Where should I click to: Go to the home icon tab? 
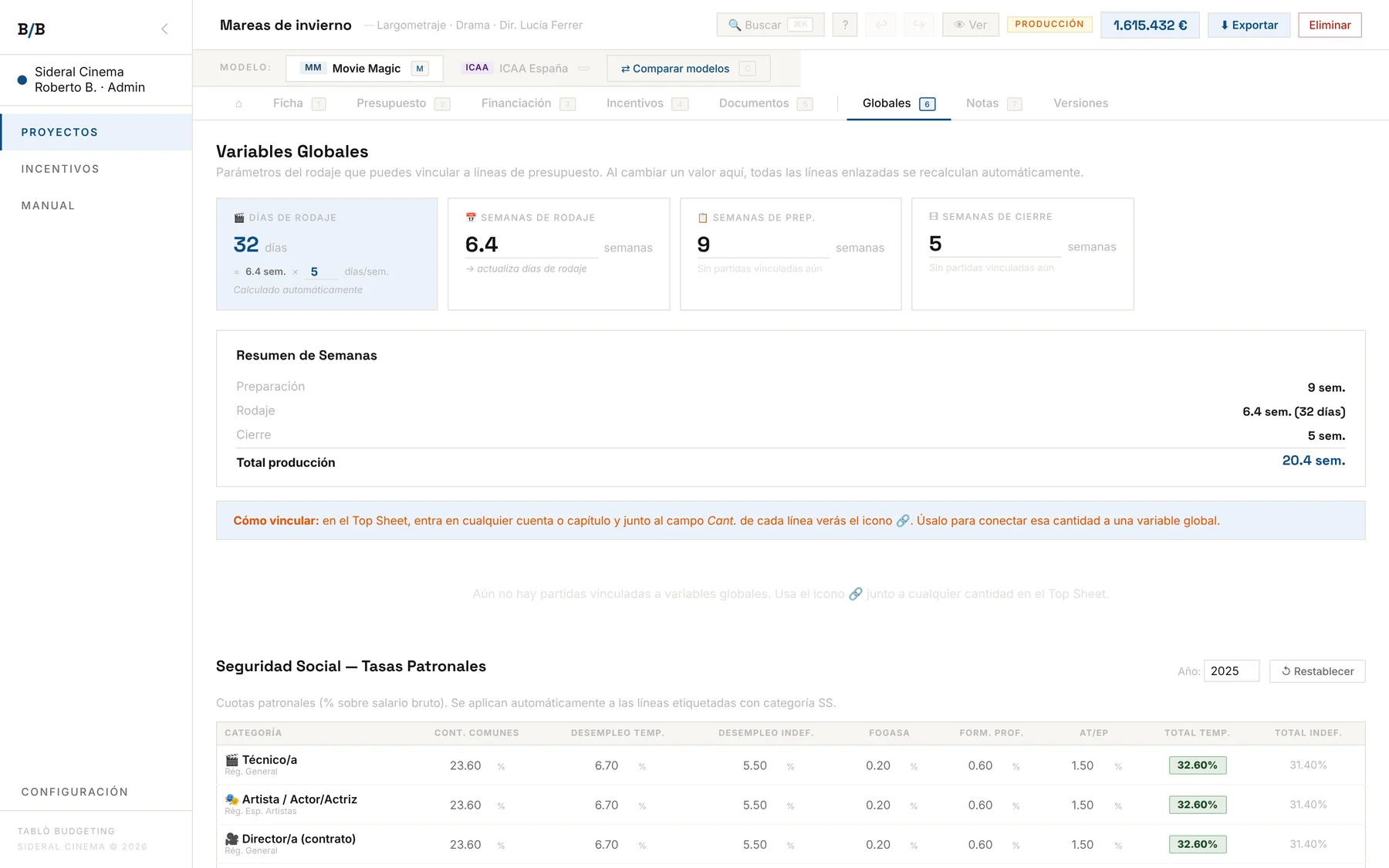pos(239,103)
